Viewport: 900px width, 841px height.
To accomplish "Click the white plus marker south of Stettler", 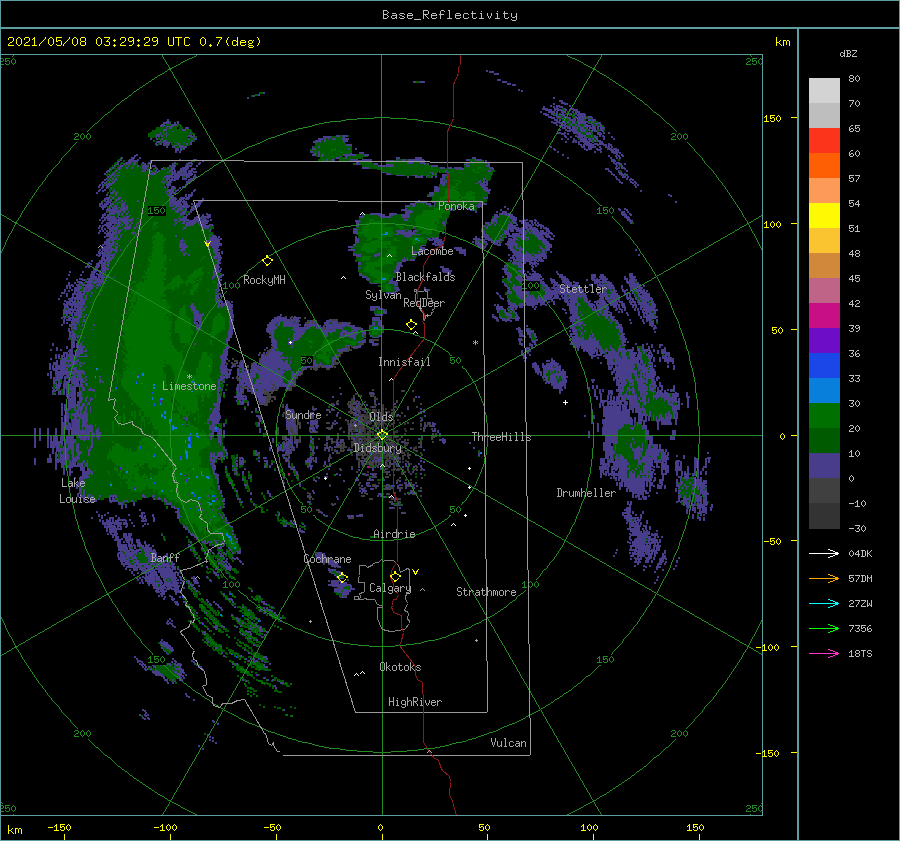I will (x=565, y=402).
